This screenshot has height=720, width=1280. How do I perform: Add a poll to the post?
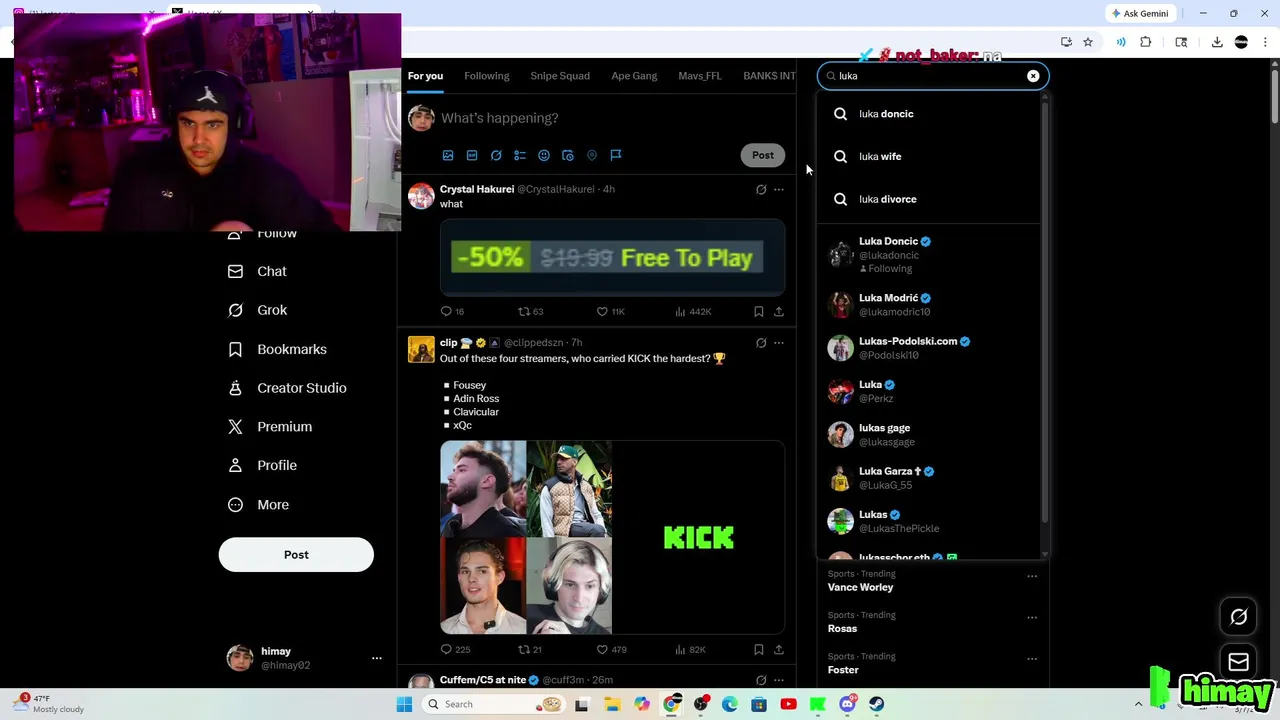(520, 155)
